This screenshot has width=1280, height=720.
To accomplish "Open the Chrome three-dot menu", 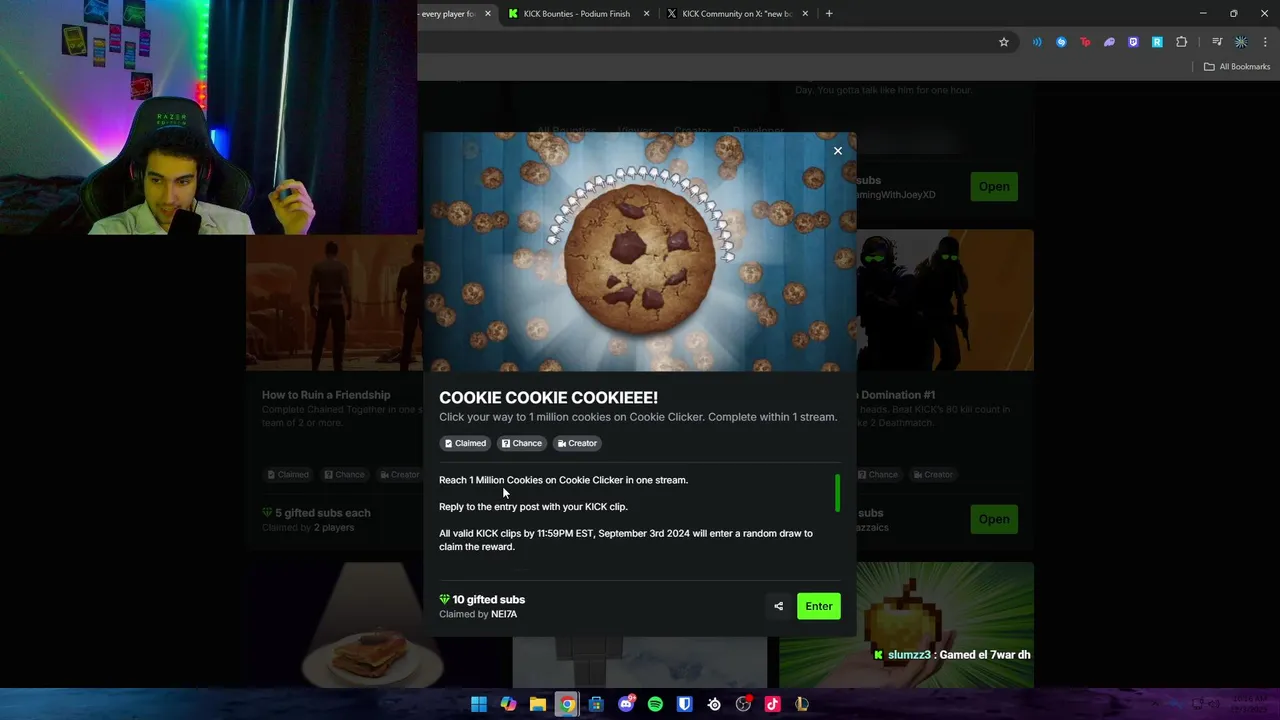I will [x=1265, y=42].
